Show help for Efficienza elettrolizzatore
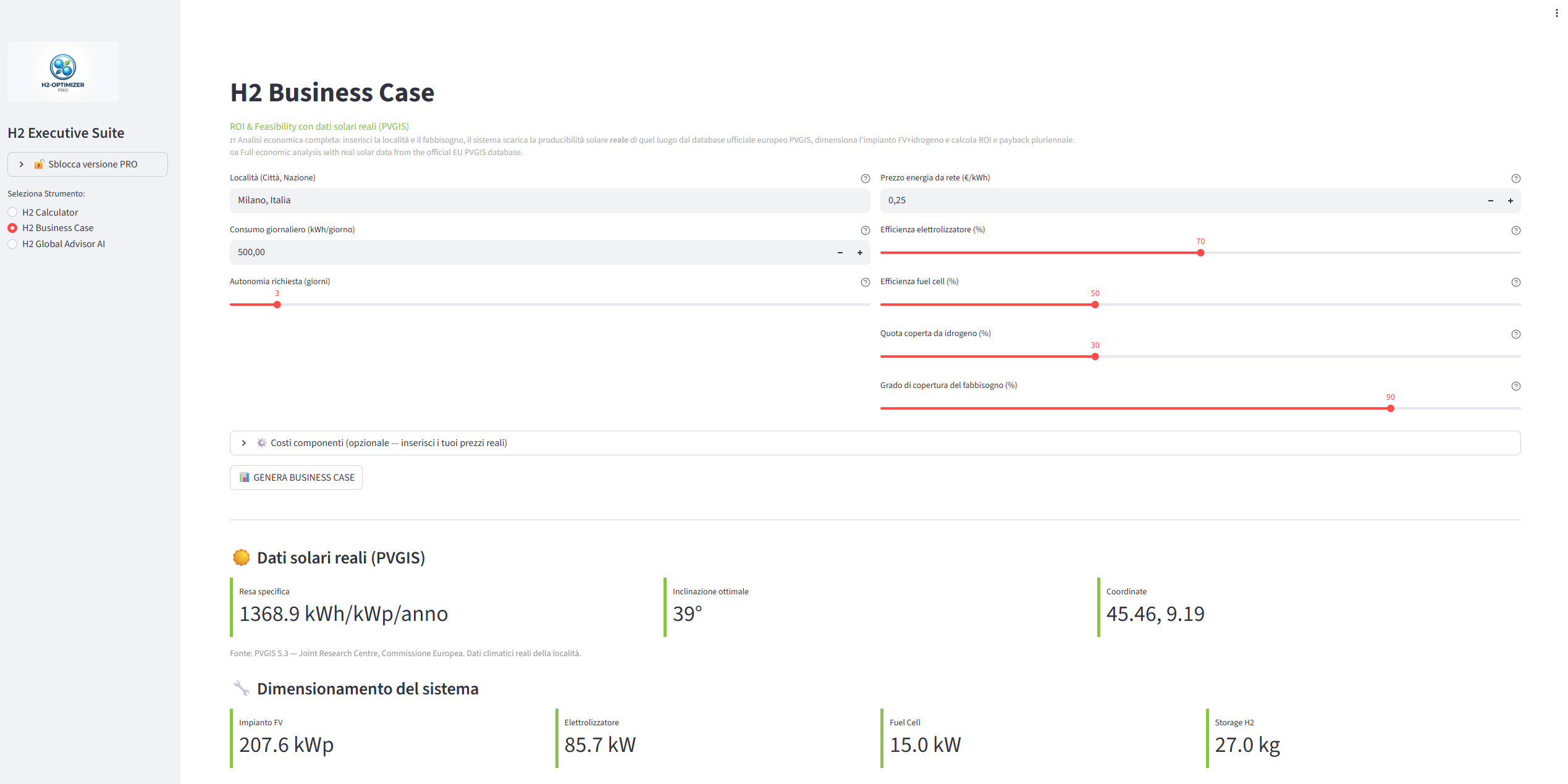 (x=1515, y=230)
